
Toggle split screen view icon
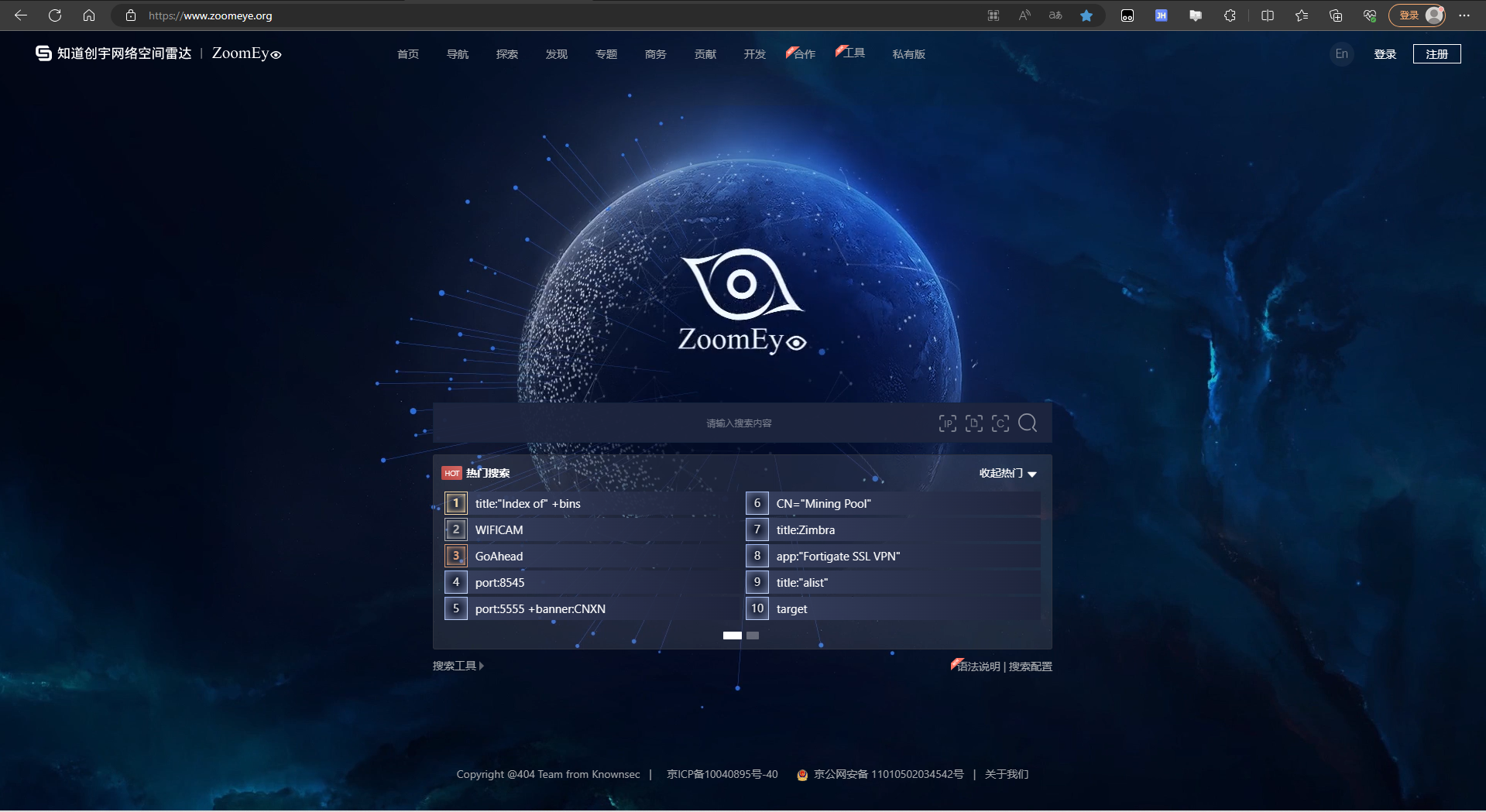click(x=1268, y=15)
